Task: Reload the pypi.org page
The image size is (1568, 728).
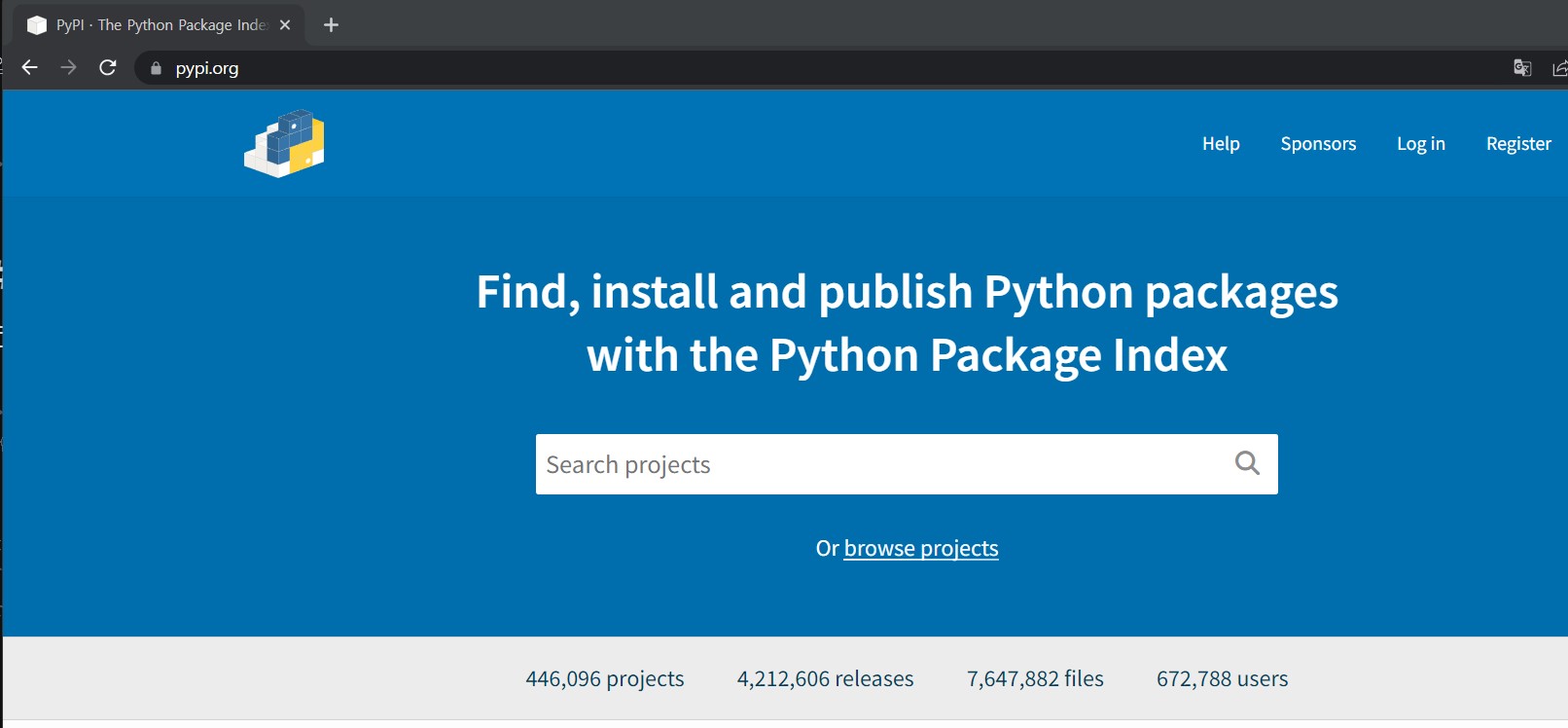Action: point(108,67)
